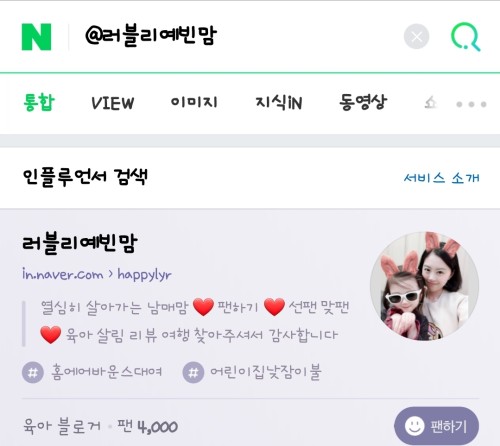Viewport: 500px width, 446px height.
Task: Click the 팬하기 fan button
Action: coord(437,426)
